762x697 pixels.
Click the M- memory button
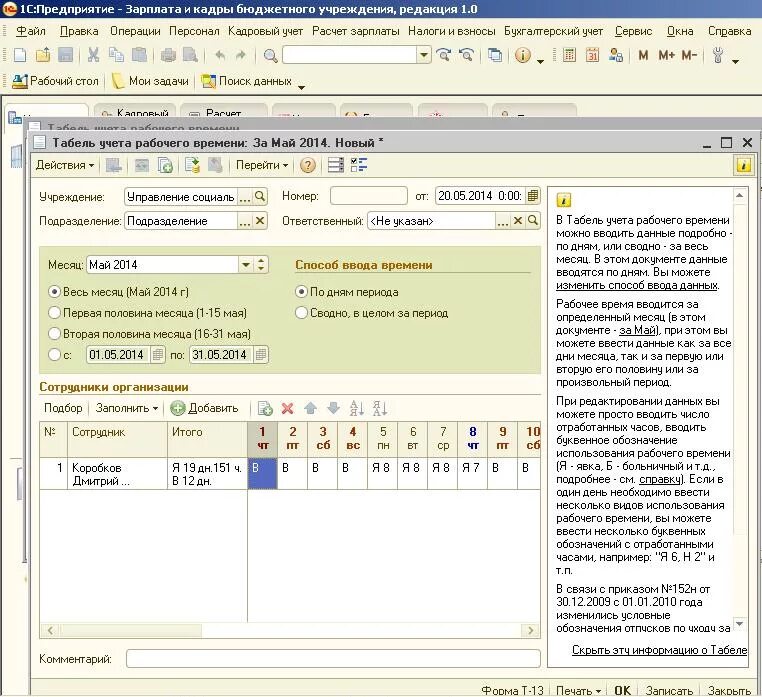pyautogui.click(x=689, y=55)
